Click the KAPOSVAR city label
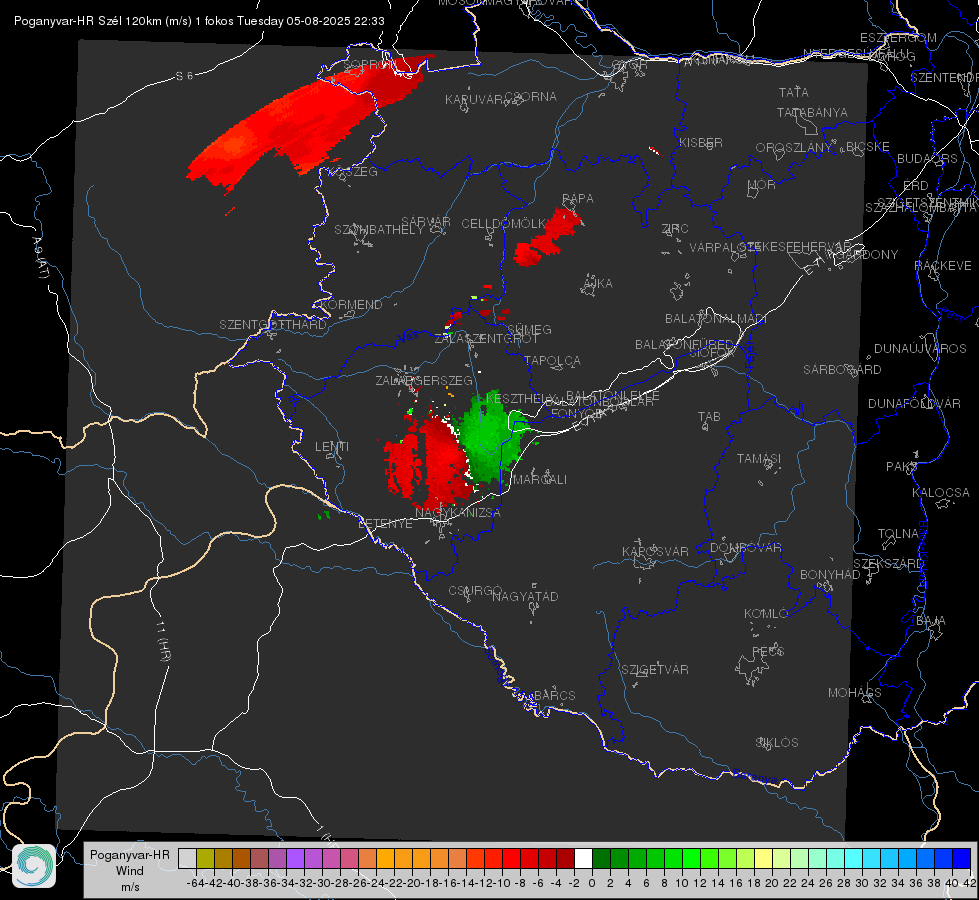 (x=656, y=551)
